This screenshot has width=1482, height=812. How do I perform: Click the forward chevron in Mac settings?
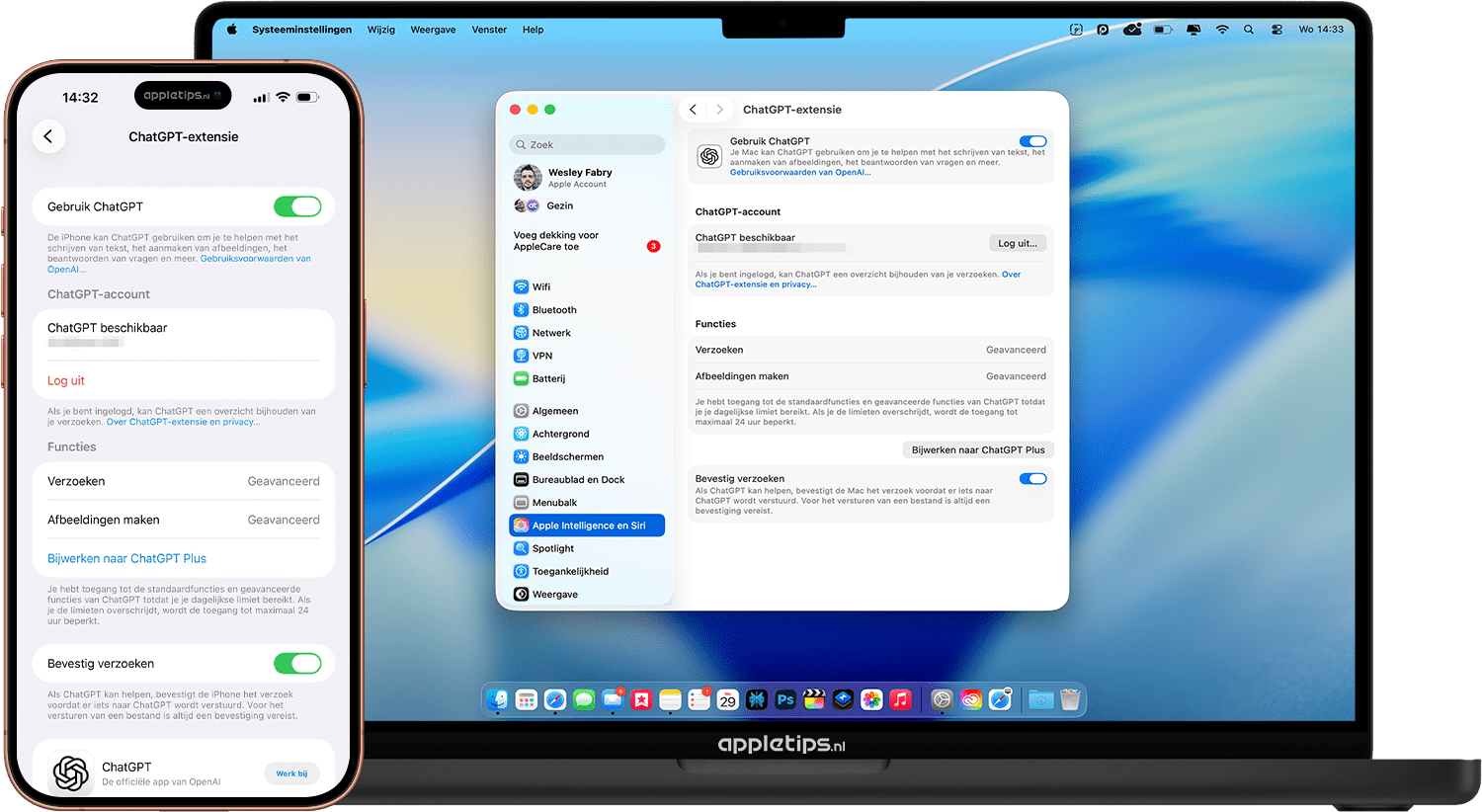coord(719,110)
